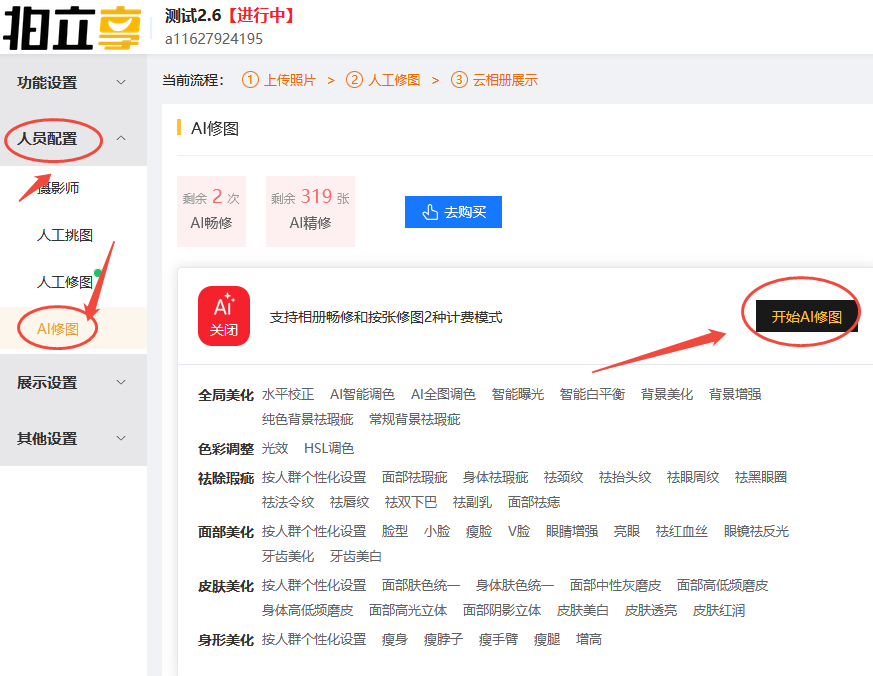Viewport: 873px width, 676px height.
Task: Expand the 展示设置 sidebar section
Action: (x=73, y=383)
